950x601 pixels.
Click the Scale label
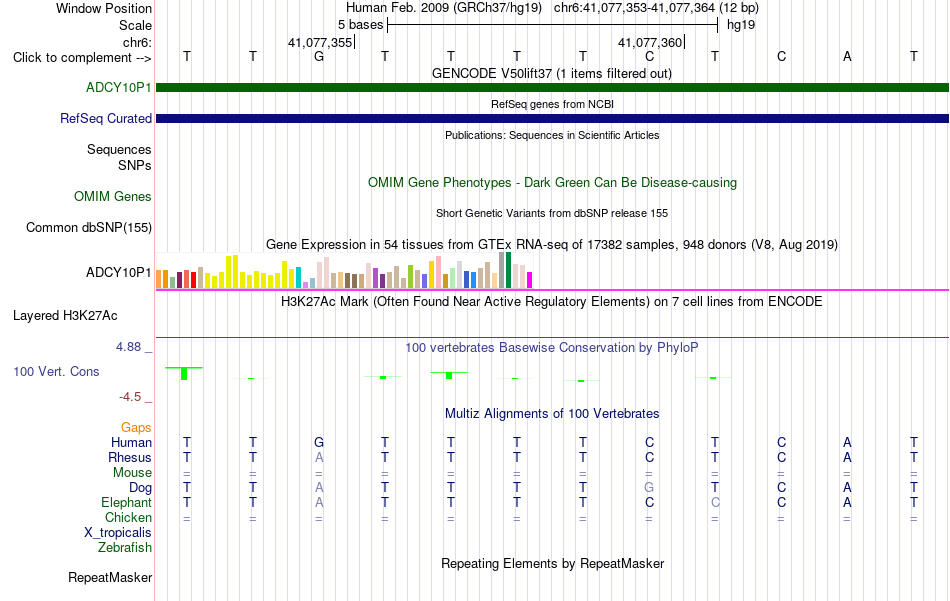click(x=135, y=25)
